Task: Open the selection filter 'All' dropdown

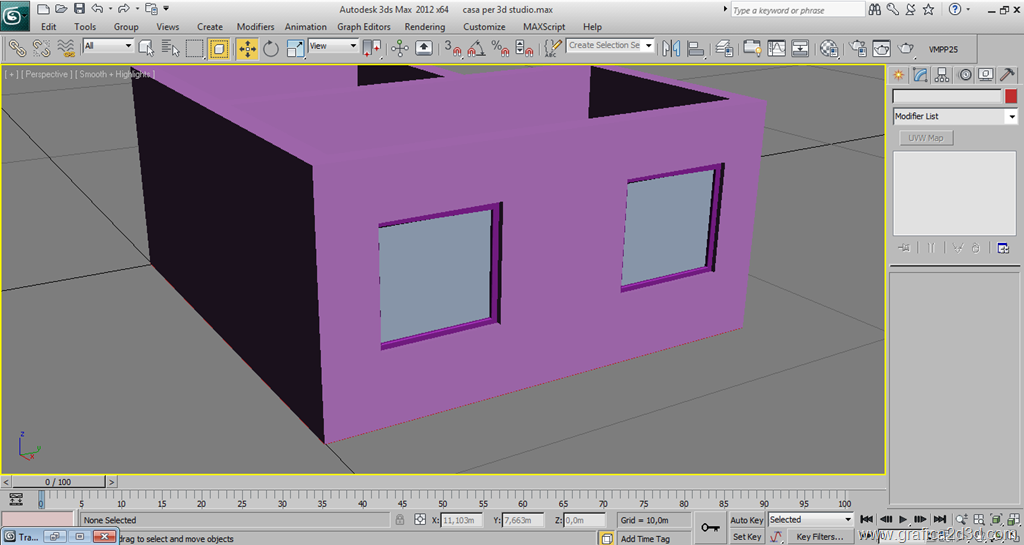Action: (108, 46)
